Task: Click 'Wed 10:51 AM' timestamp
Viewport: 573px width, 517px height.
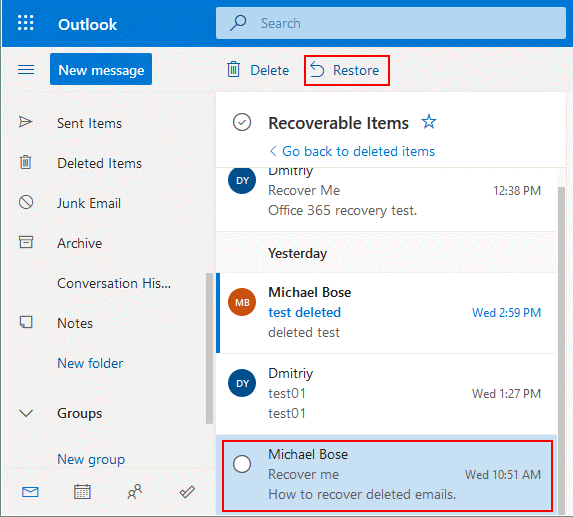Action: pyautogui.click(x=502, y=475)
